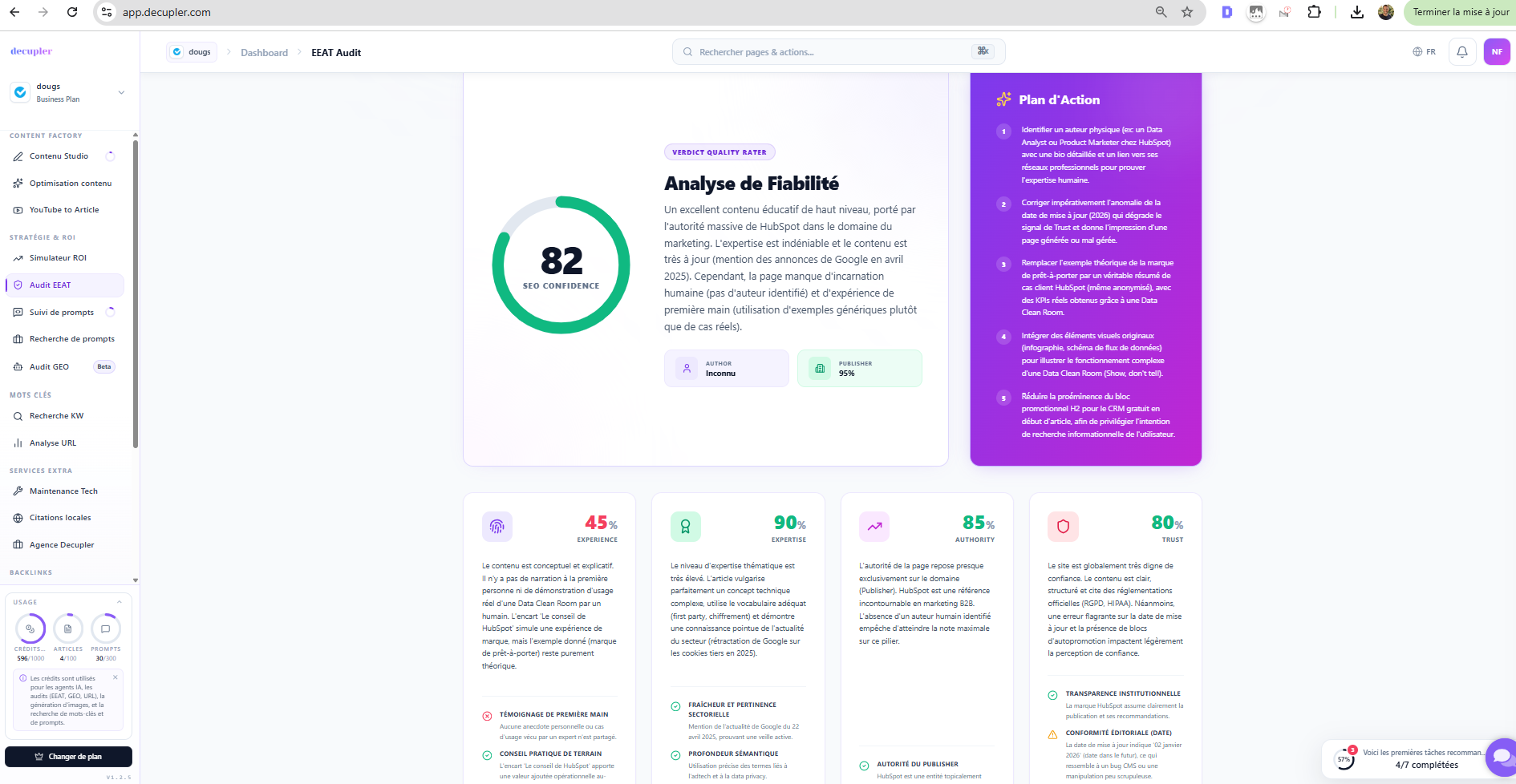The image size is (1516, 784).
Task: Open YouTube to Article tool
Action: 64,210
